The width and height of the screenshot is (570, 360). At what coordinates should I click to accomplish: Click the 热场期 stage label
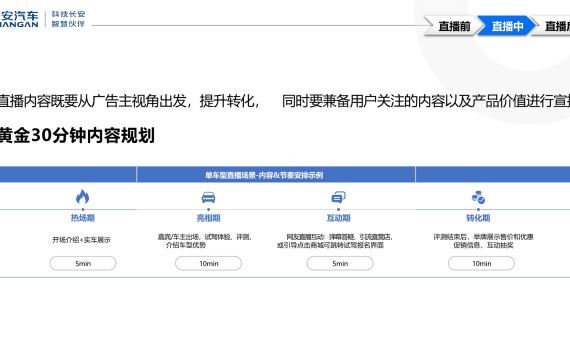(83, 218)
